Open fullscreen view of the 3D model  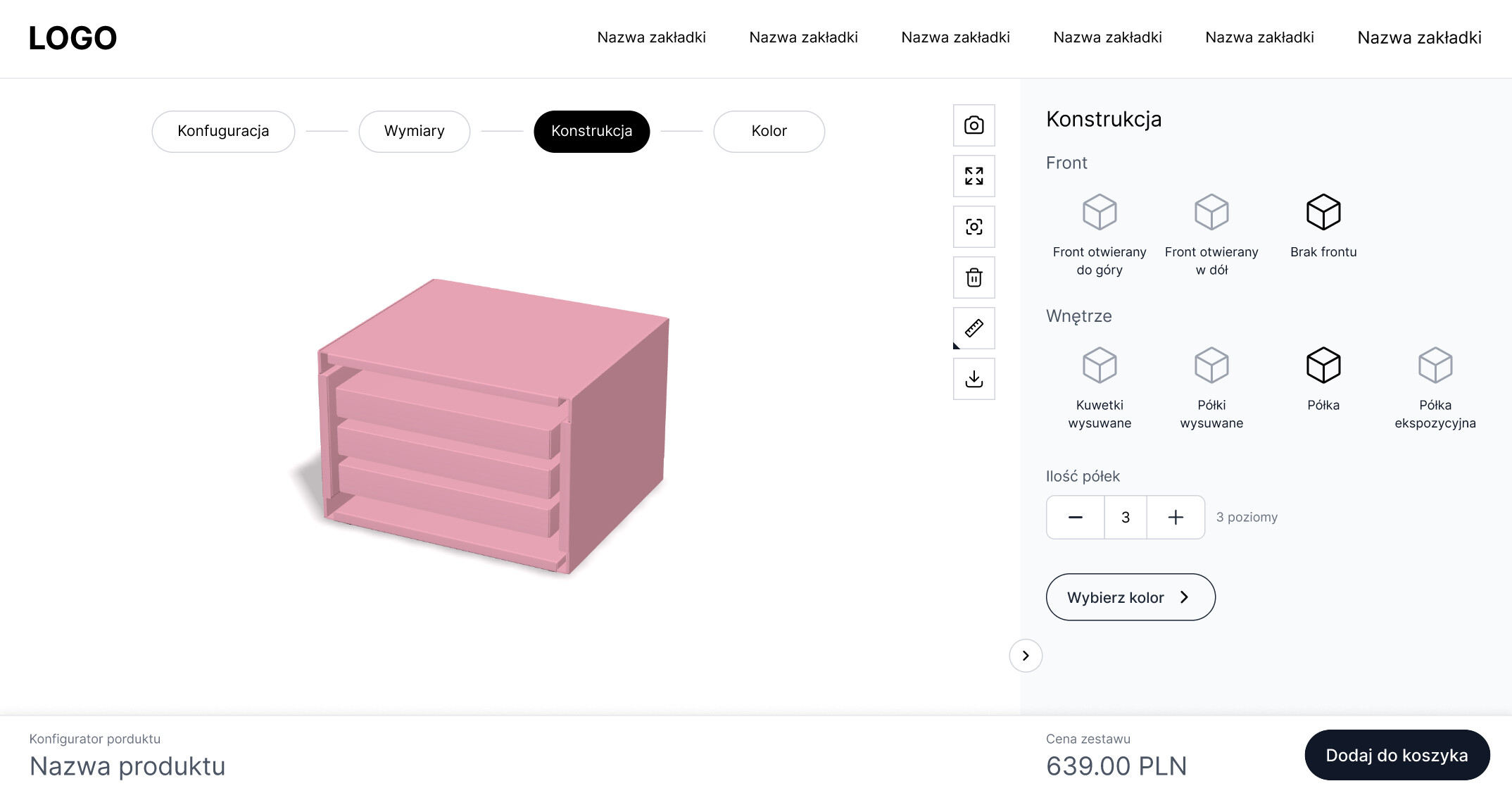point(974,175)
